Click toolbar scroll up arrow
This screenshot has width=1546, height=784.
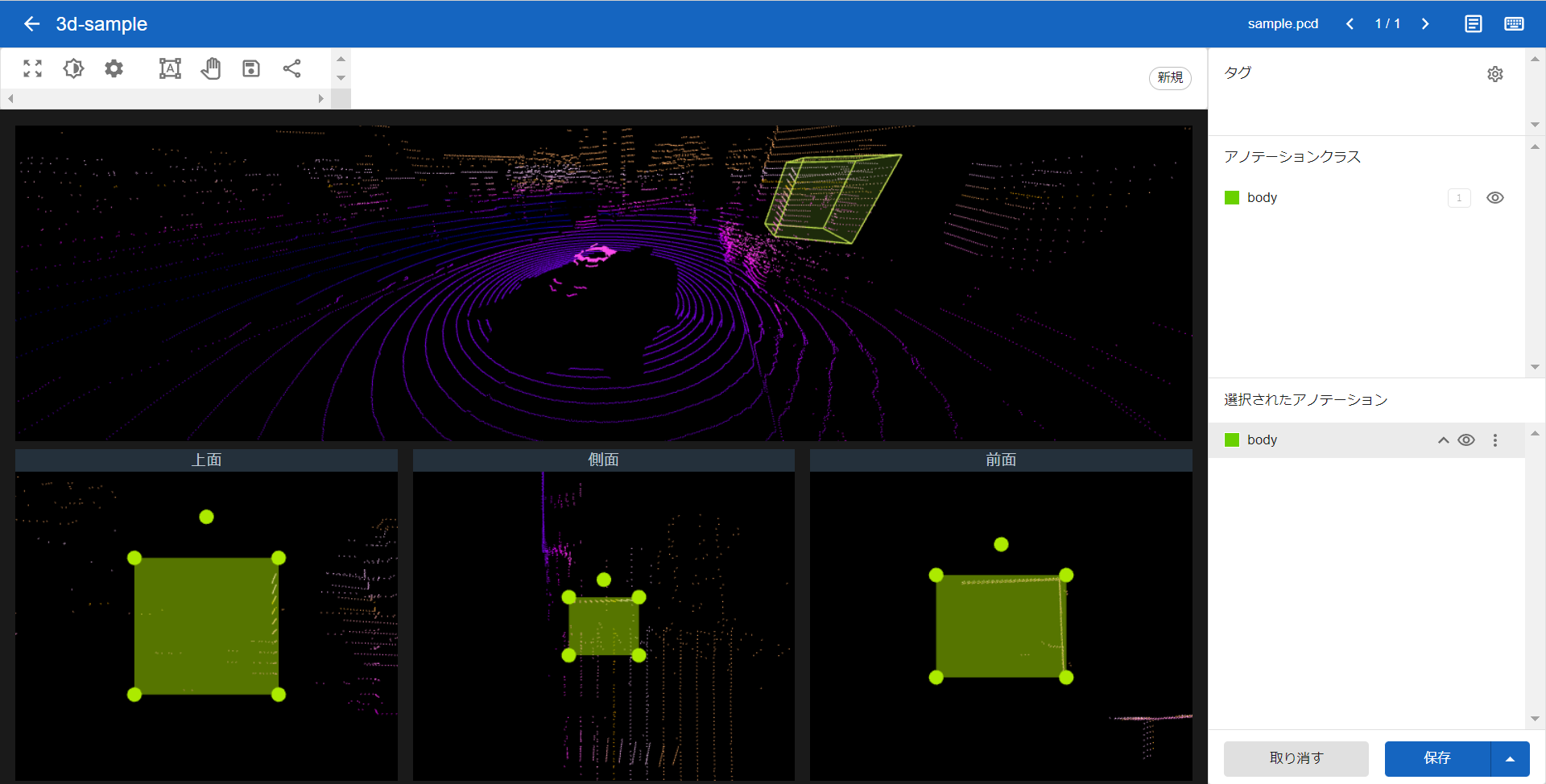tap(341, 59)
